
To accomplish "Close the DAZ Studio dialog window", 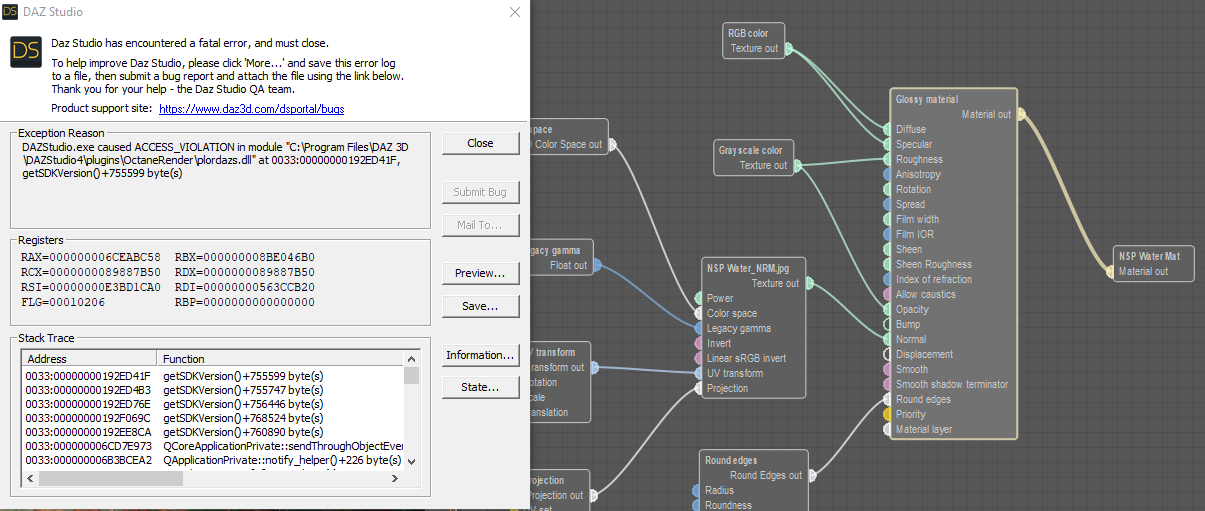I will pyautogui.click(x=514, y=12).
